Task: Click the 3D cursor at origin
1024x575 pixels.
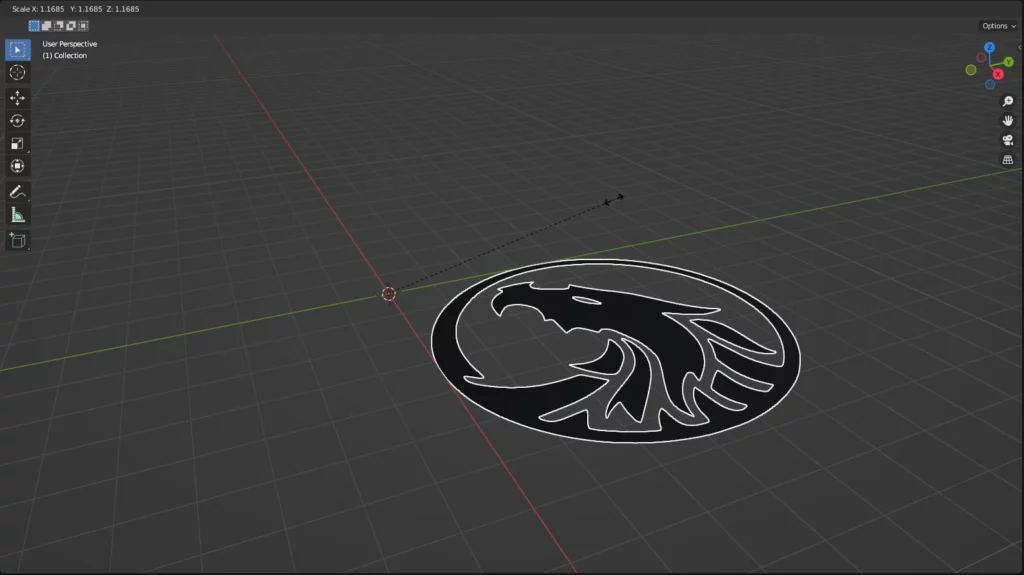Action: (389, 294)
